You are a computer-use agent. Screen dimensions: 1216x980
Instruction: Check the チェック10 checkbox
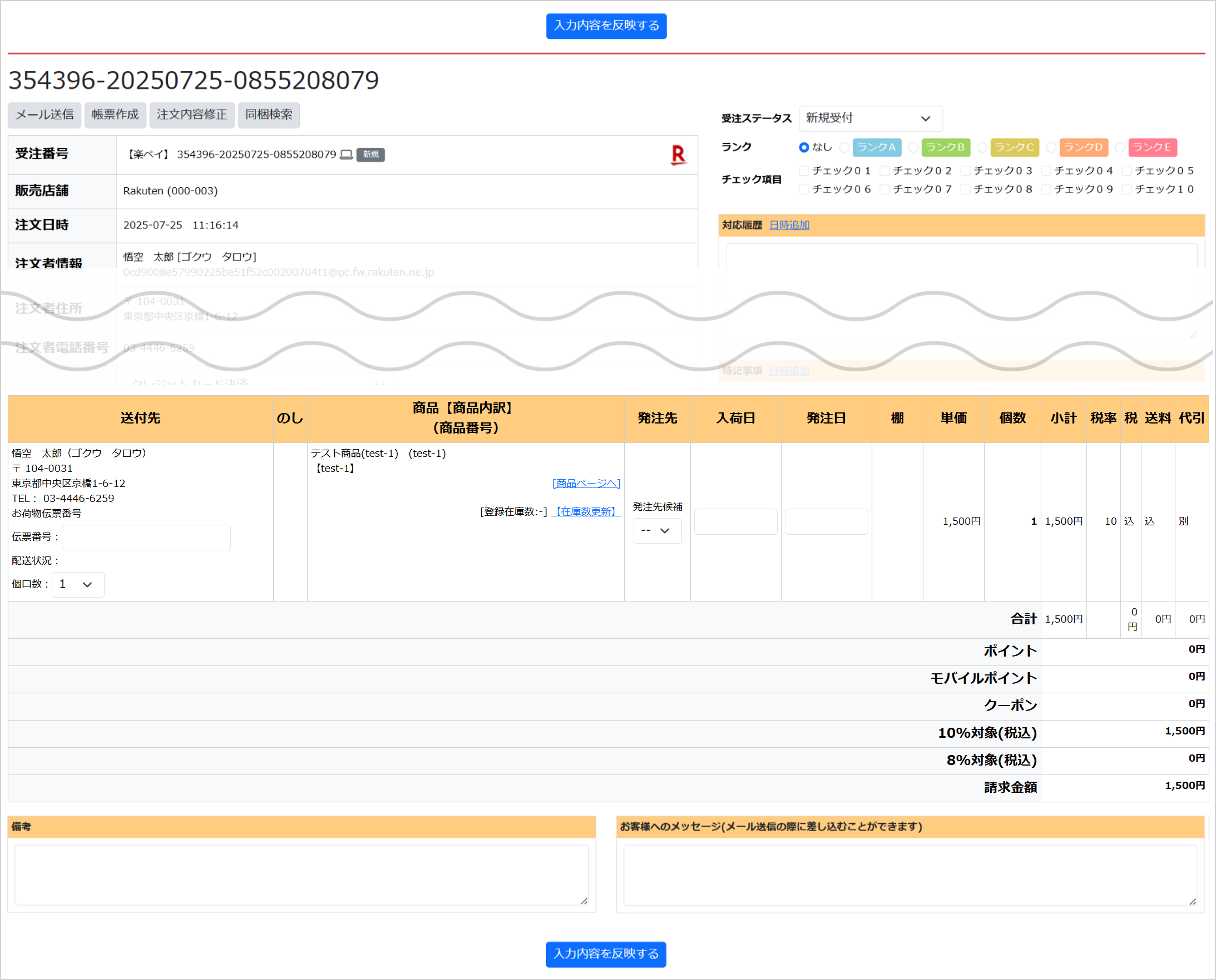[x=1127, y=189]
